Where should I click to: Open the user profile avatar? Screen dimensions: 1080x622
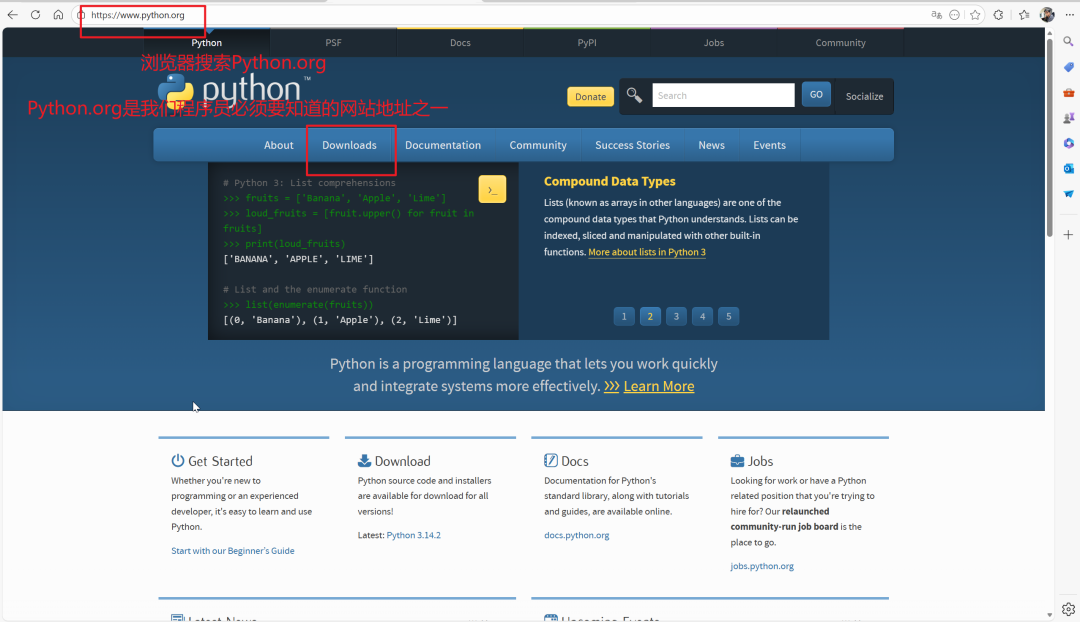[1047, 14]
